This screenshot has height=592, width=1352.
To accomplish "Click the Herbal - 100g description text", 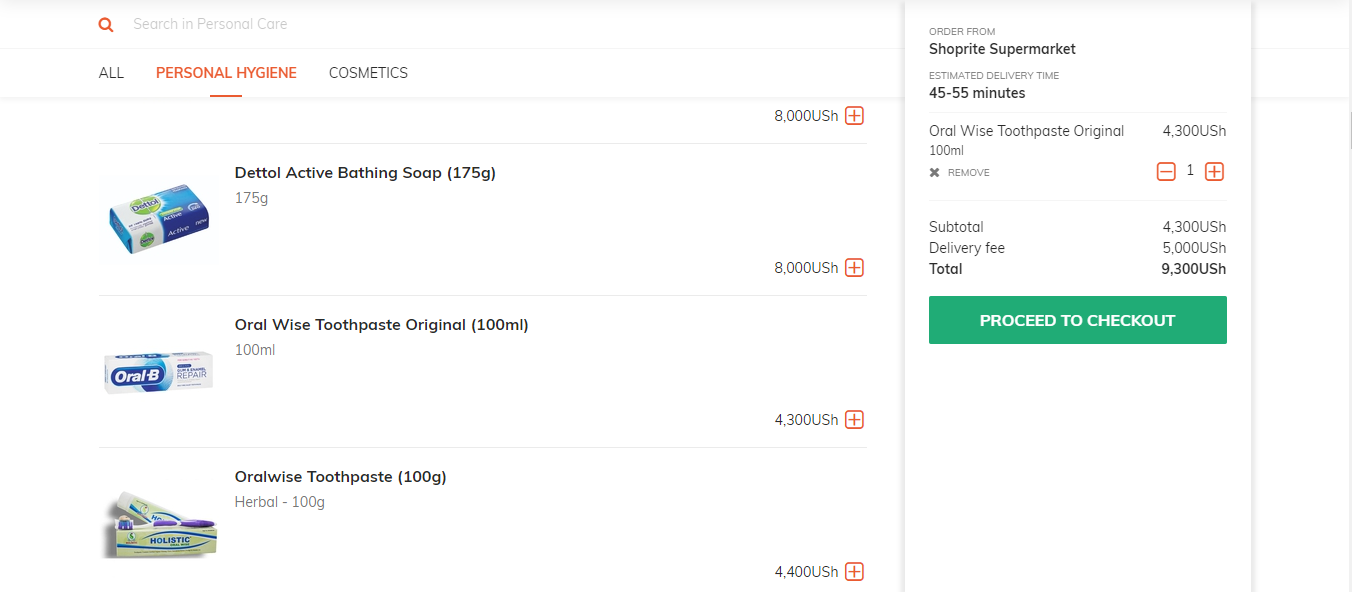I will point(280,502).
